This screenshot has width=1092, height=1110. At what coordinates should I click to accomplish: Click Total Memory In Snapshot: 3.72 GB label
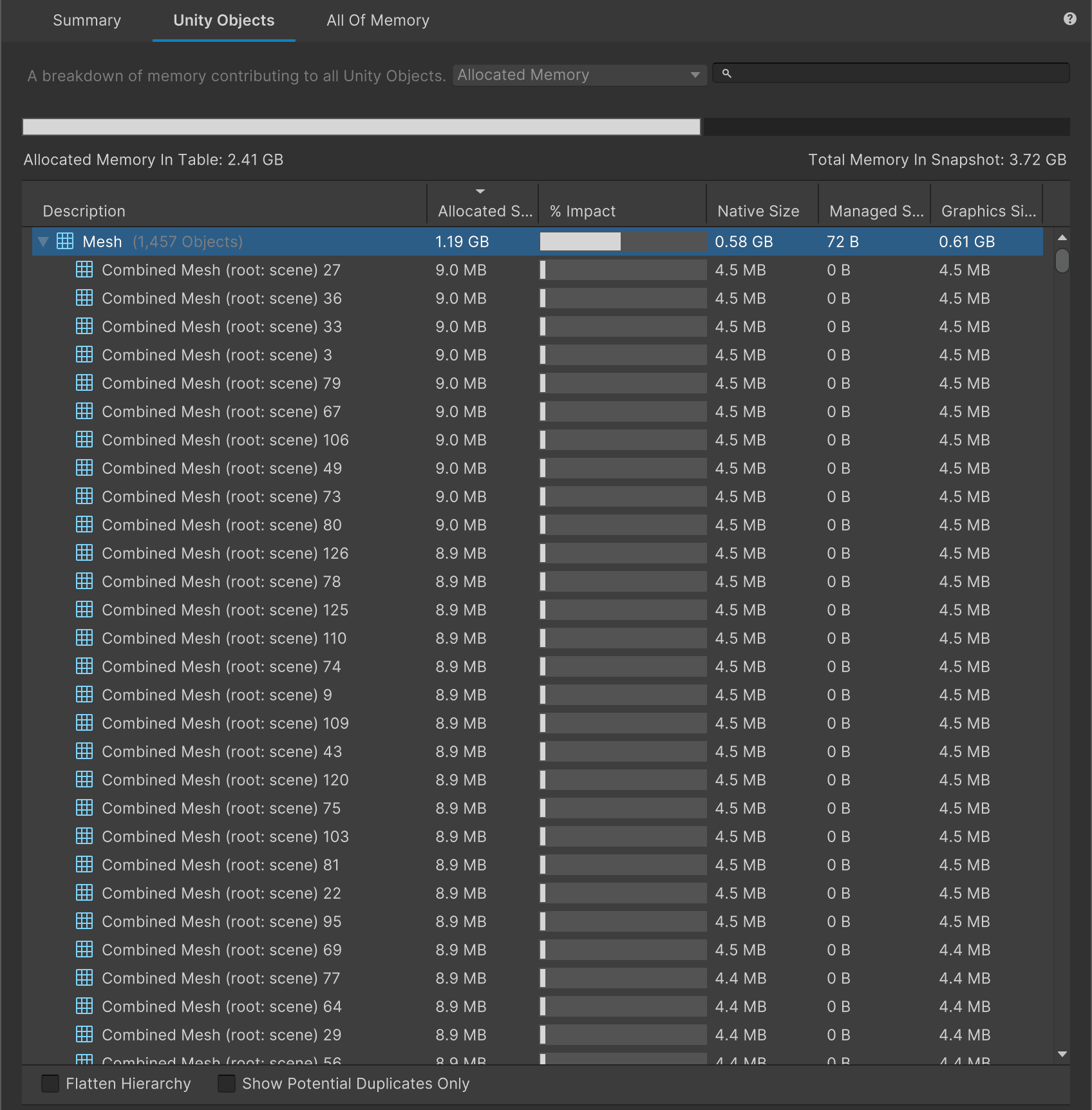(x=937, y=160)
